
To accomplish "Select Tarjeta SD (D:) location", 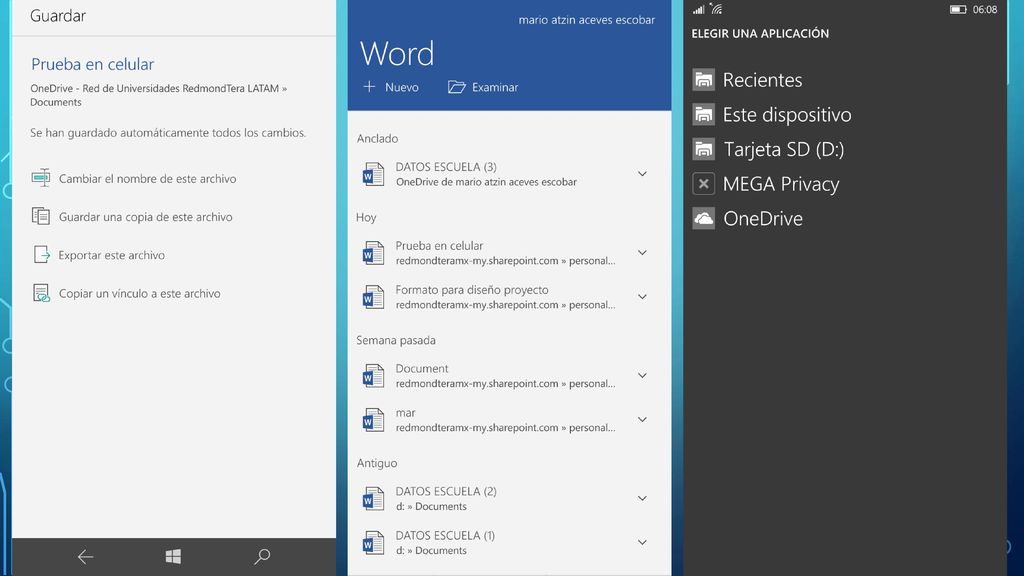I will pyautogui.click(x=784, y=150).
